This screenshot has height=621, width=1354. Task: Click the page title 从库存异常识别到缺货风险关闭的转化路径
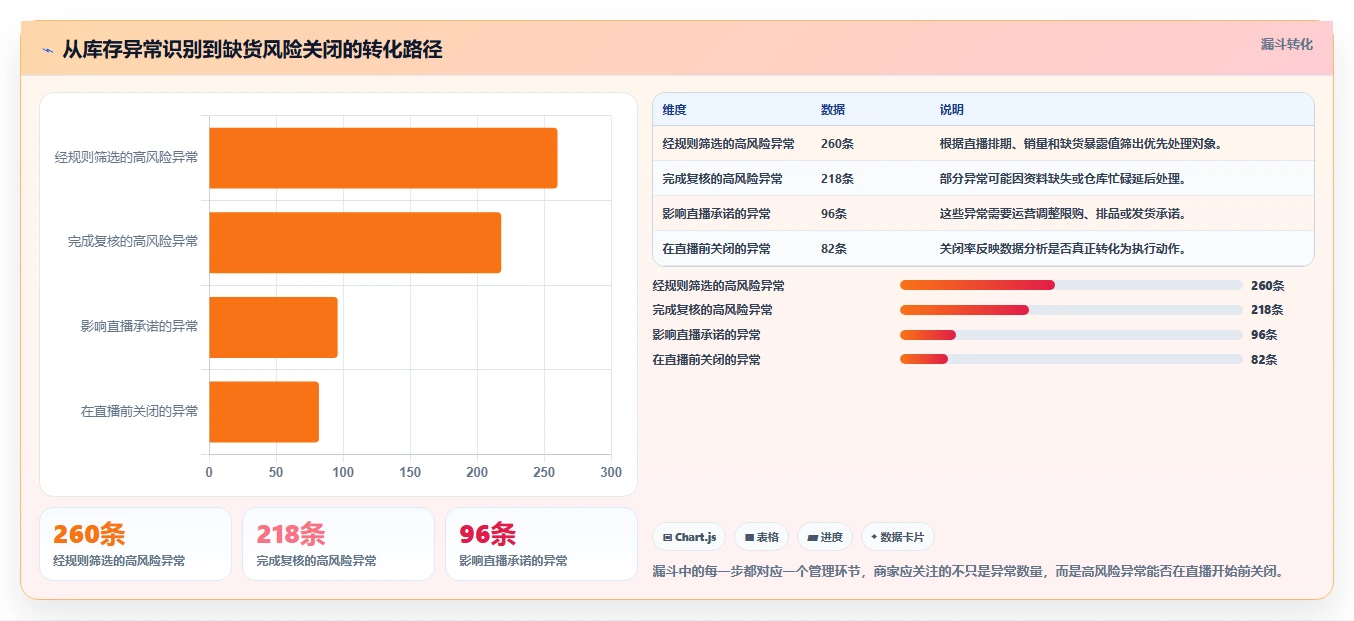point(252,50)
